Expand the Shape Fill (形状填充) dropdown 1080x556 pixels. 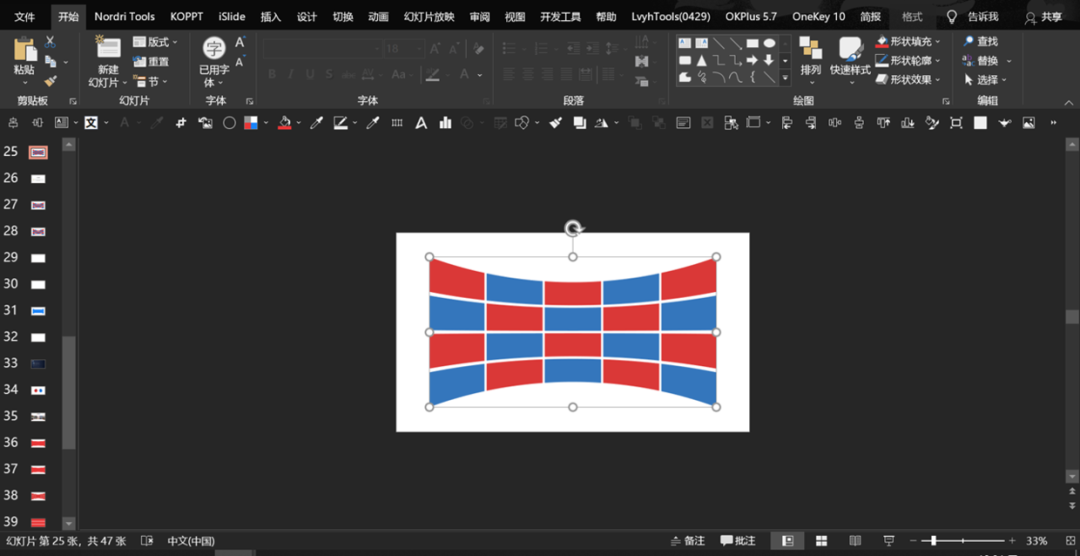point(937,42)
